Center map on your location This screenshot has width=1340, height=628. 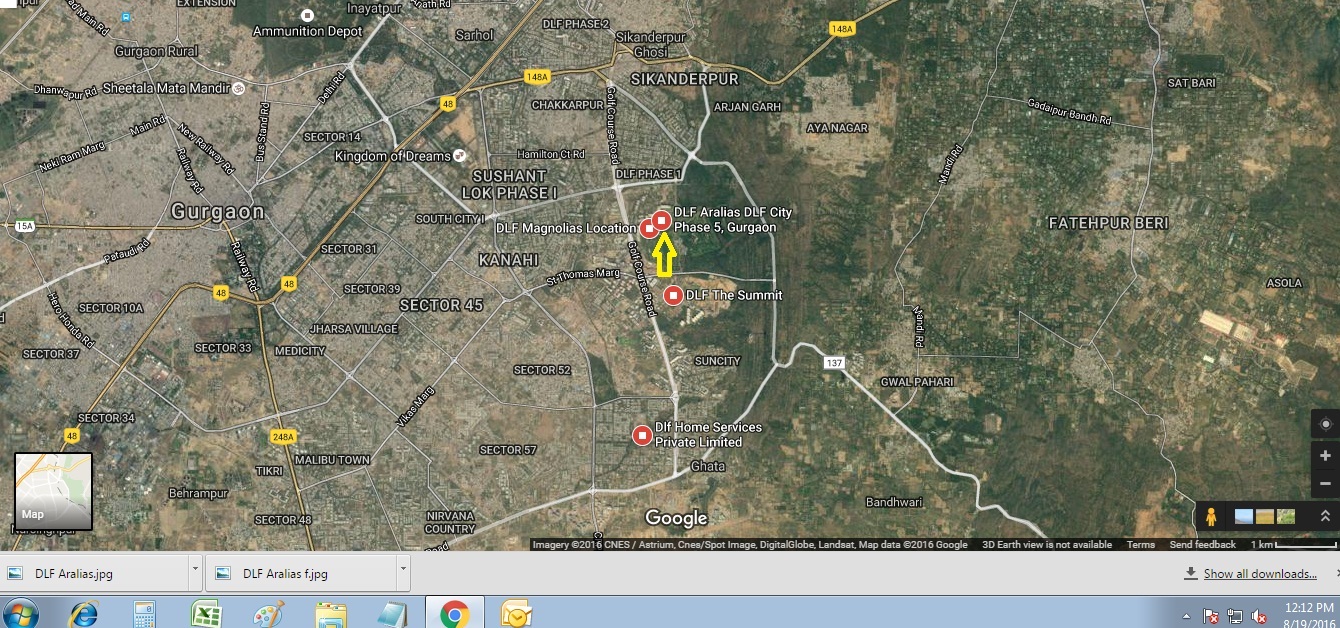point(1325,424)
